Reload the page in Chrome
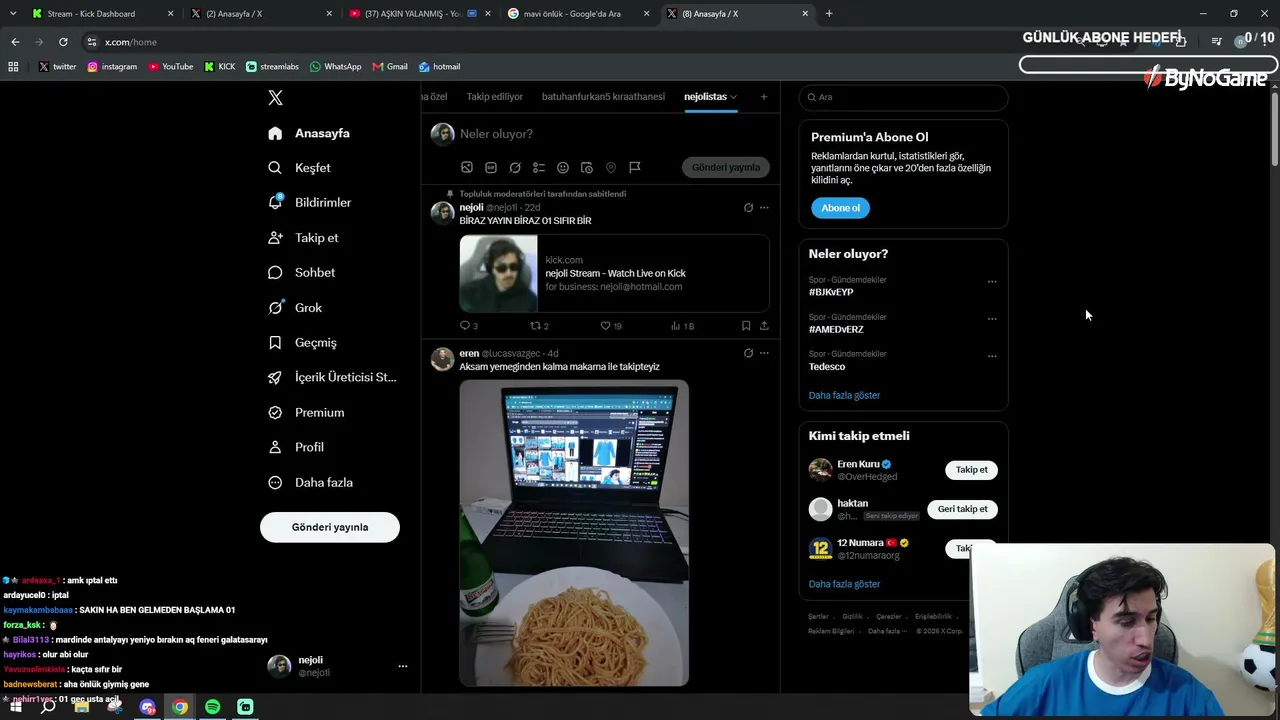 [63, 42]
